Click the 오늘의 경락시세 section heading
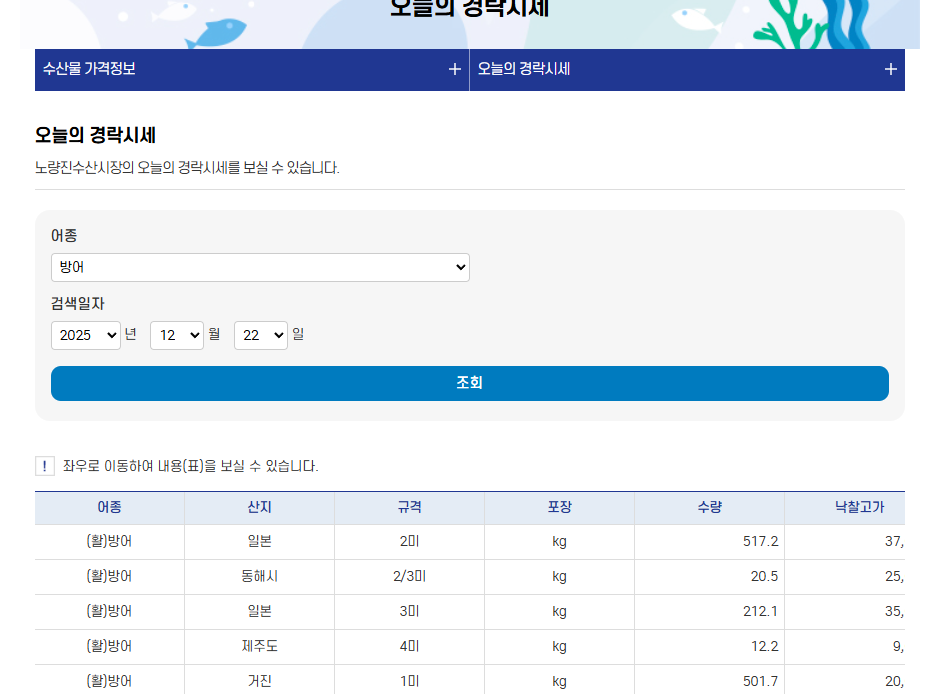 pyautogui.click(x=95, y=135)
